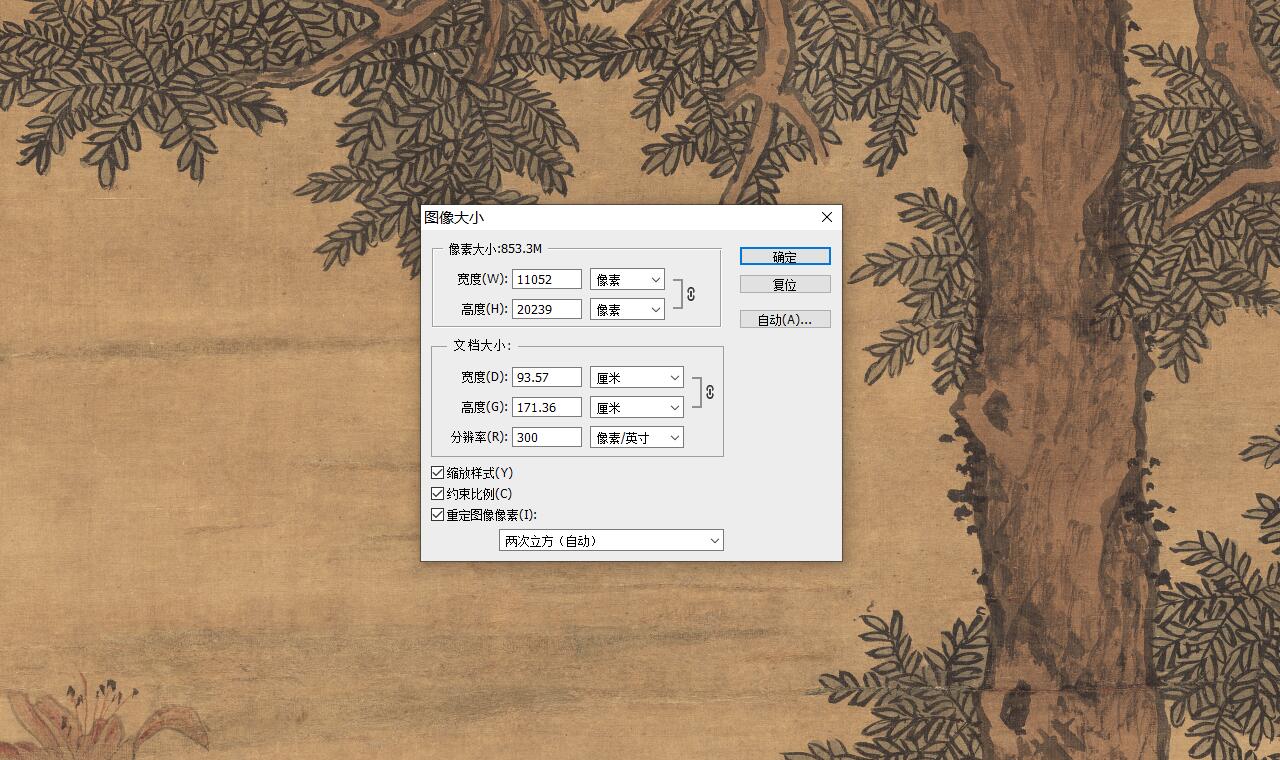This screenshot has height=760, width=1280.
Task: Click the 复位 button
Action: point(785,285)
